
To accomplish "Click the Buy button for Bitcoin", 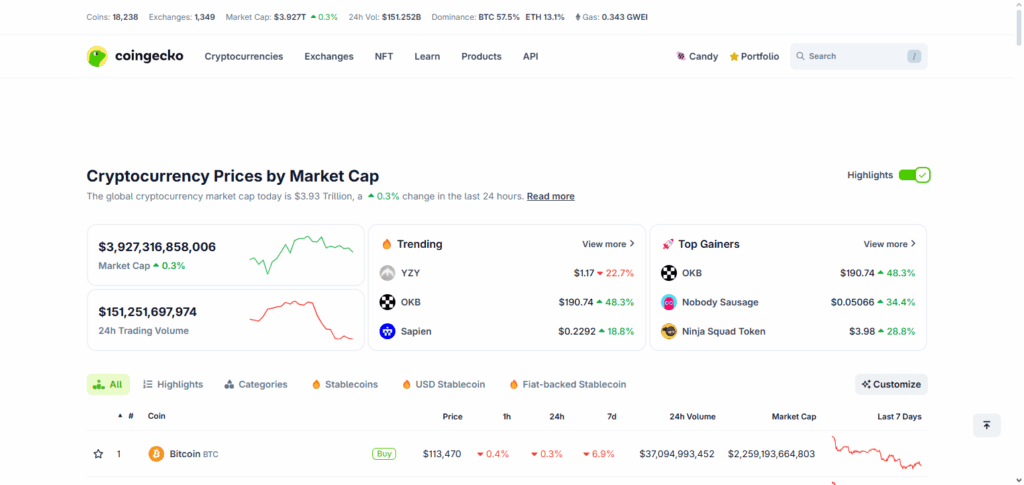I will pos(384,454).
